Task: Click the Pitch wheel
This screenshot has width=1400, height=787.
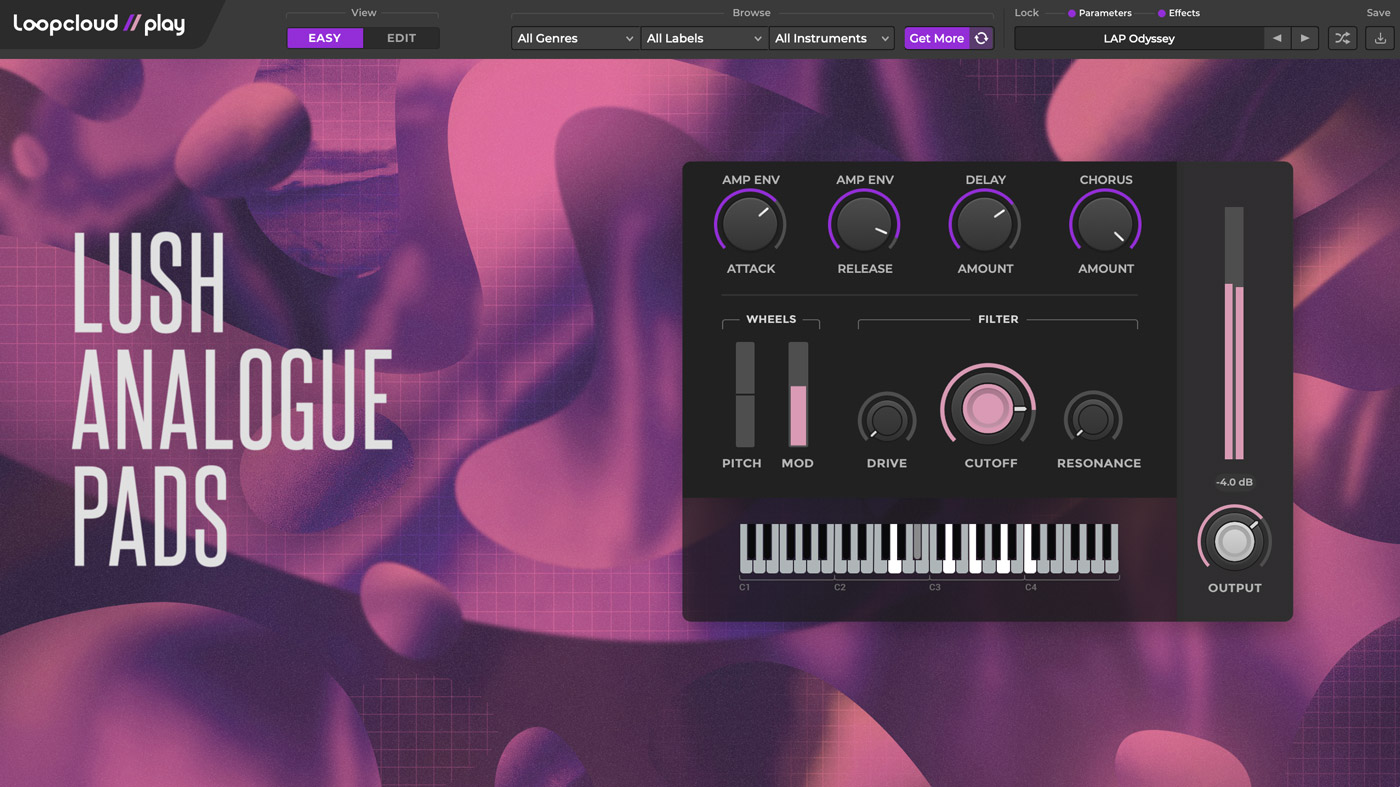Action: (x=745, y=394)
